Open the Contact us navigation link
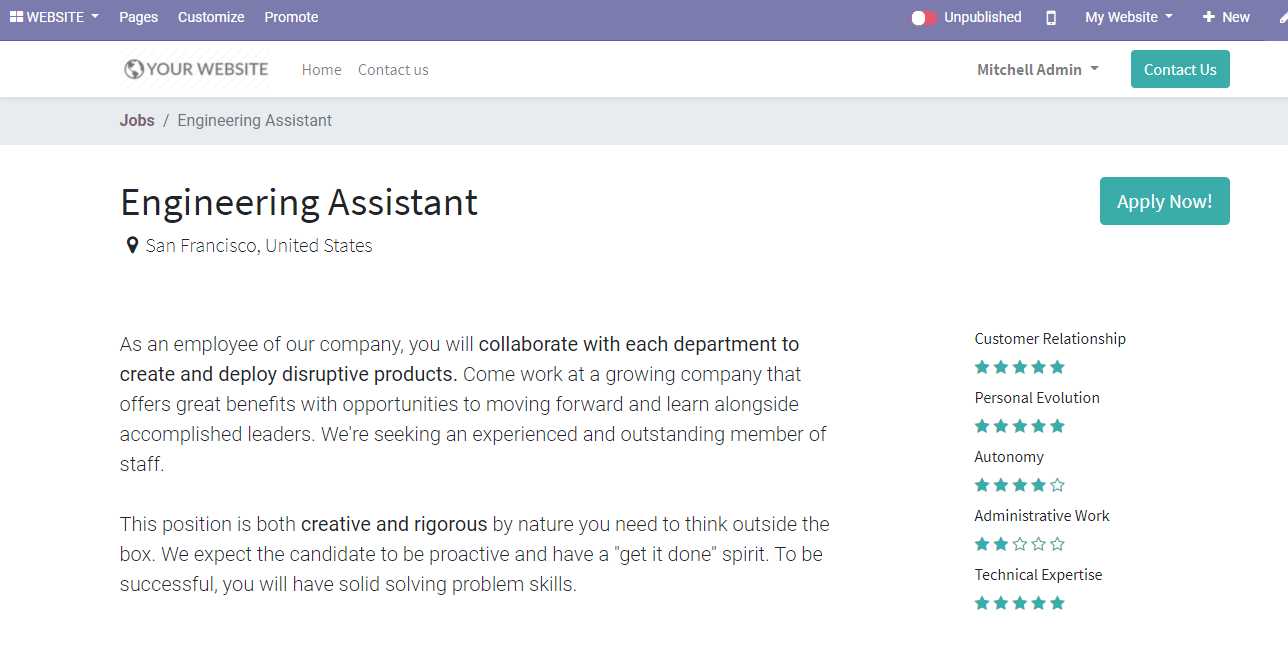Image resolution: width=1288 pixels, height=646 pixels. coord(393,69)
